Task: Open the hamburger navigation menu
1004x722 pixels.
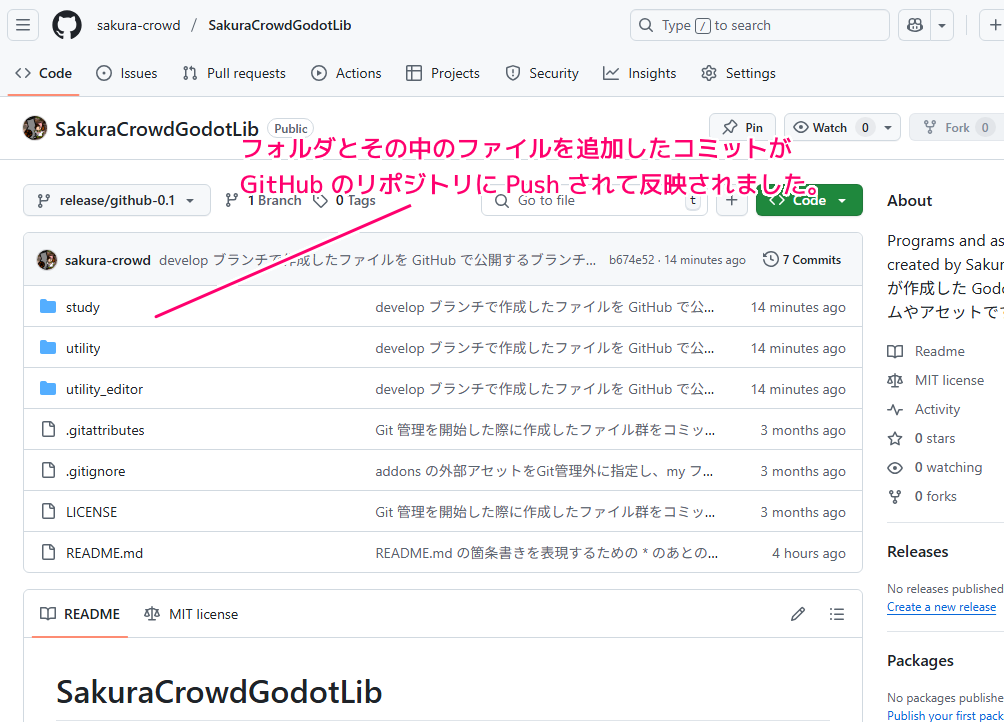Action: 24,25
